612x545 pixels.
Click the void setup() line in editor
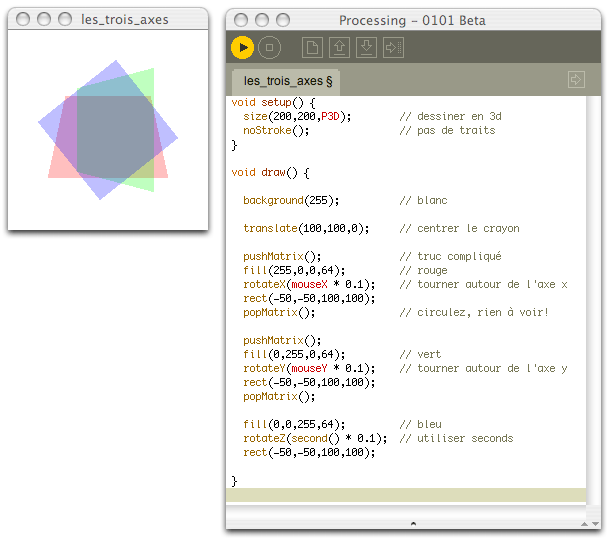point(273,102)
